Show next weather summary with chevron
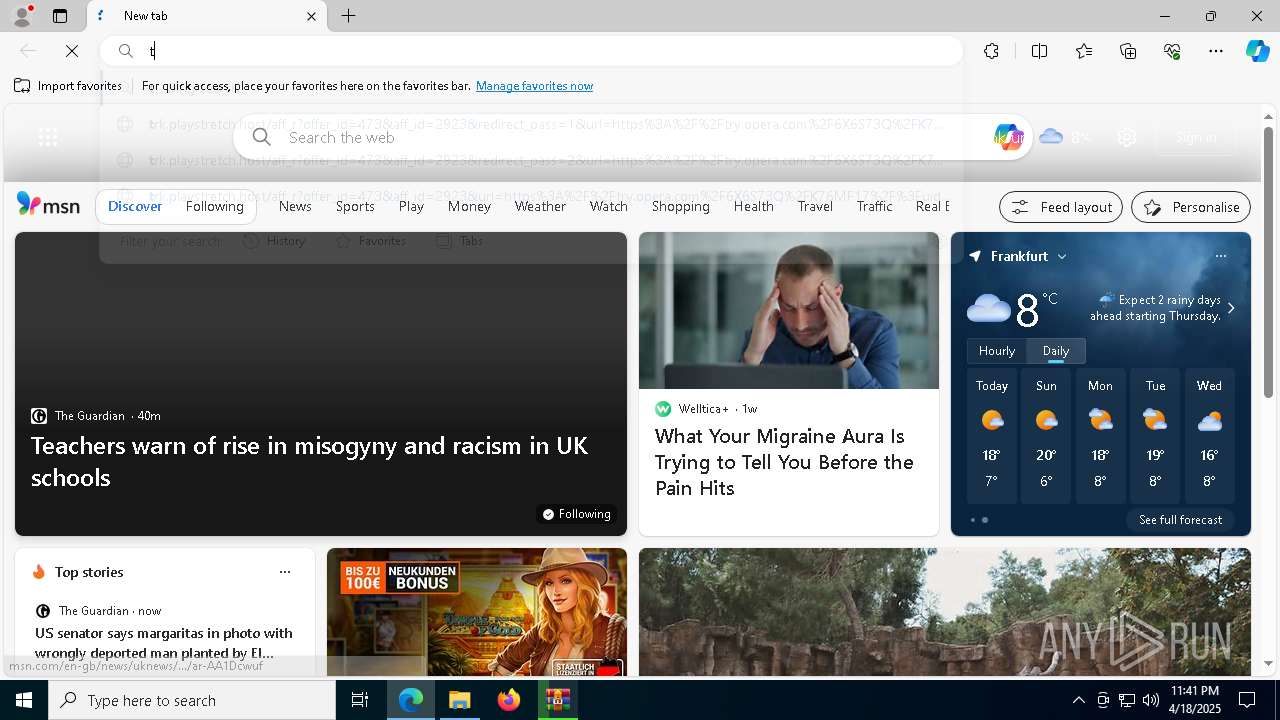Viewport: 1280px width, 720px height. (1231, 308)
